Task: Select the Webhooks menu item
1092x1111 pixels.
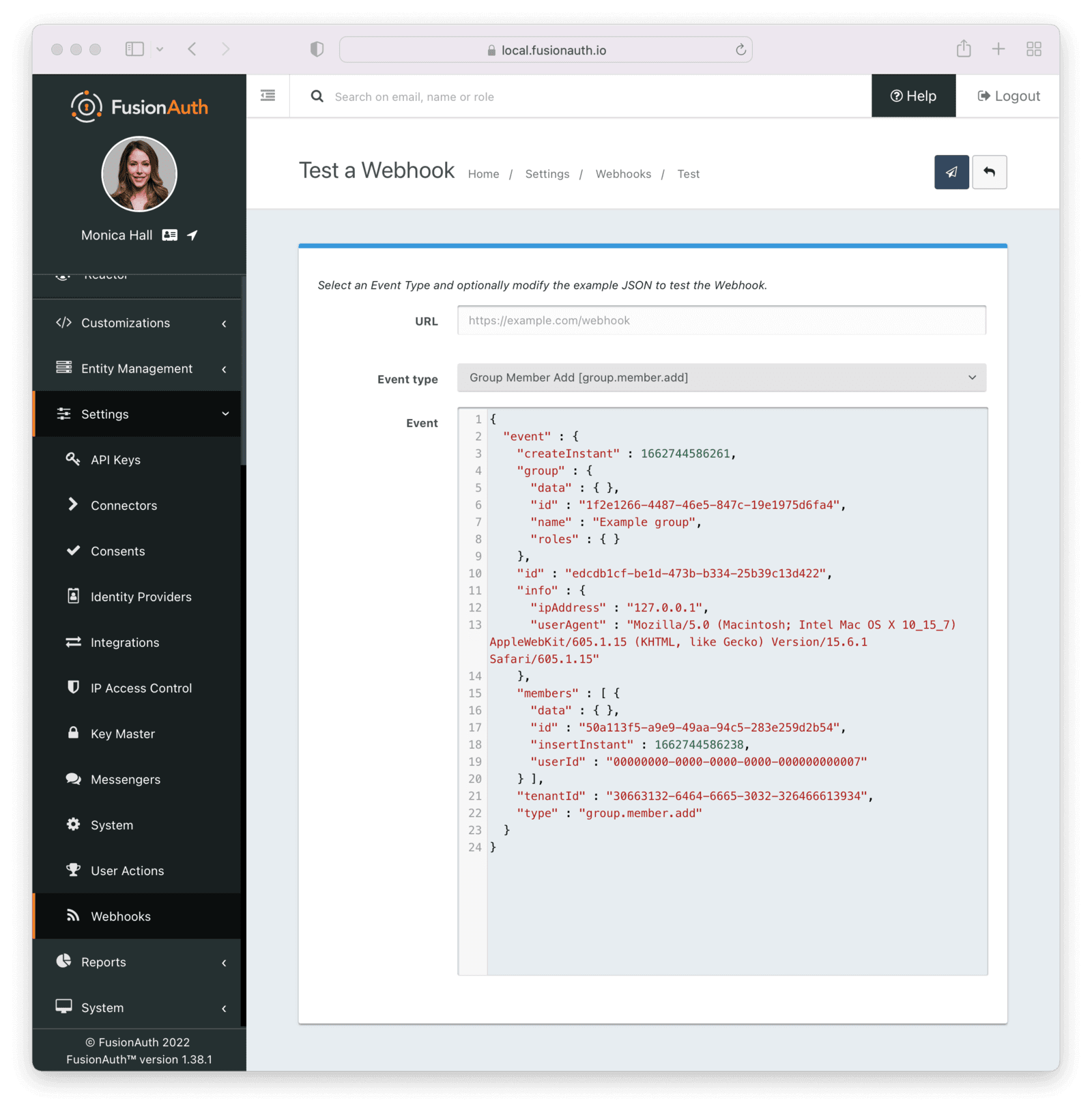Action: (136, 917)
